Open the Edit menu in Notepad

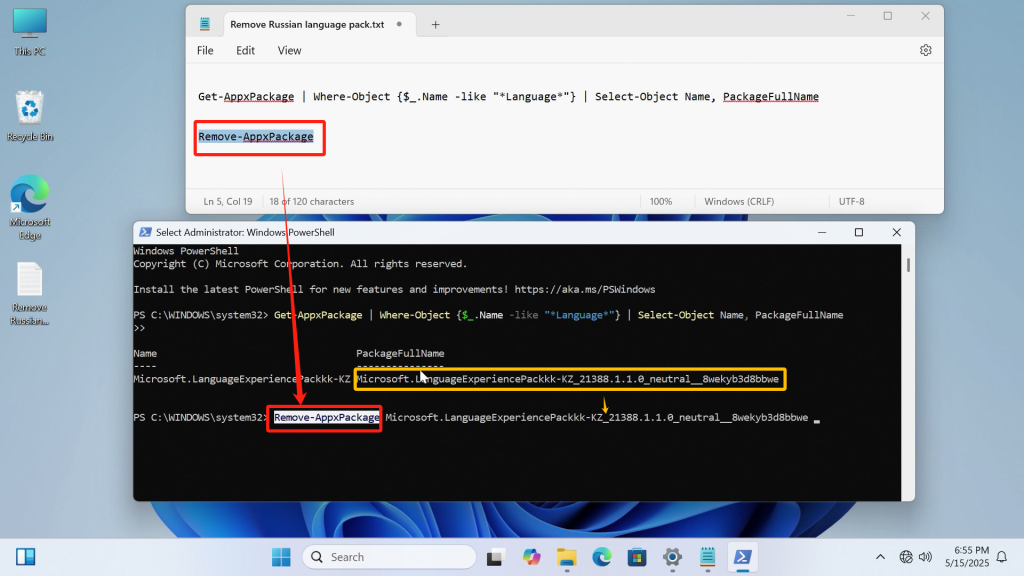(x=246, y=50)
